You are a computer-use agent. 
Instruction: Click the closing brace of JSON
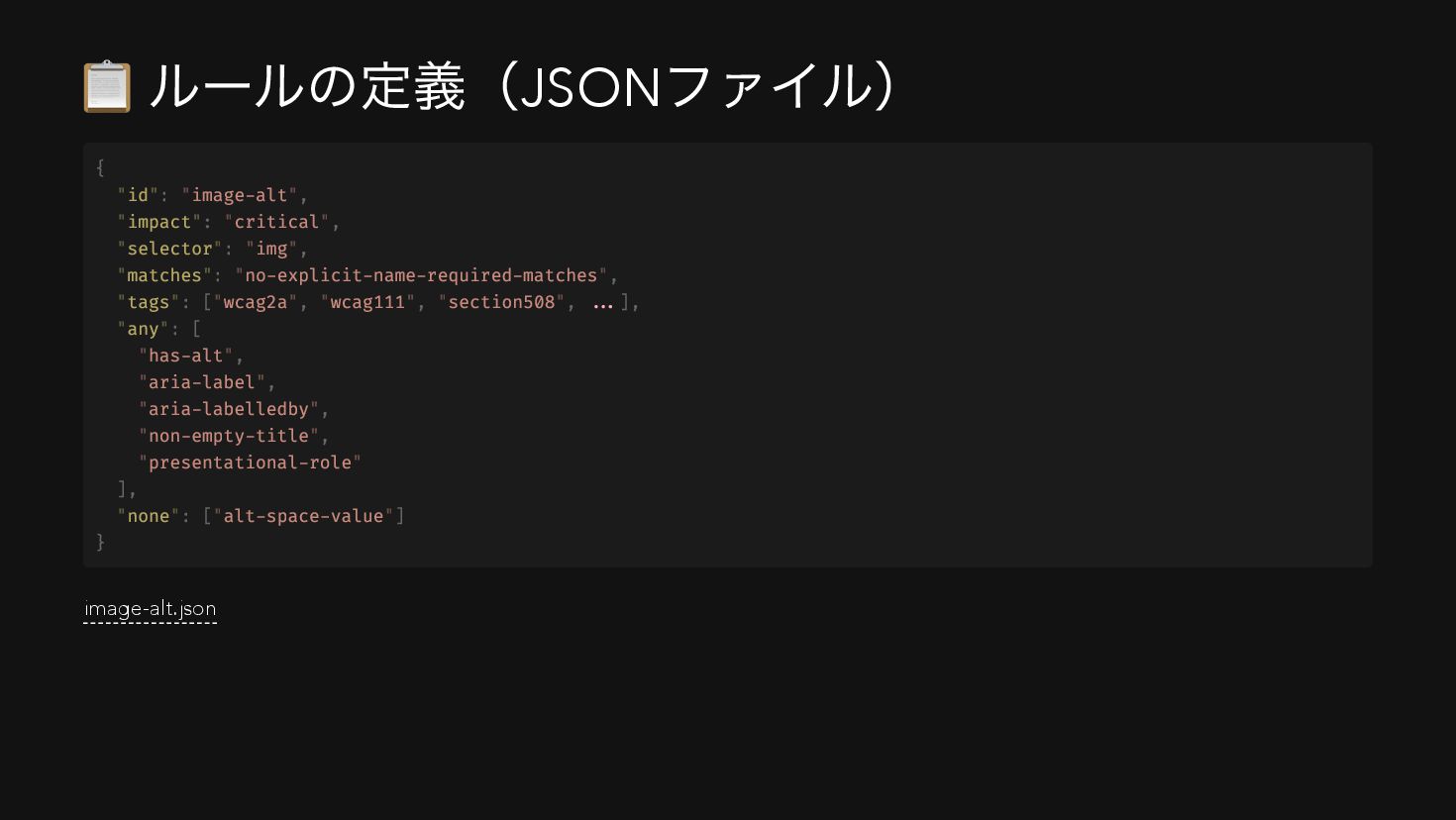point(100,542)
